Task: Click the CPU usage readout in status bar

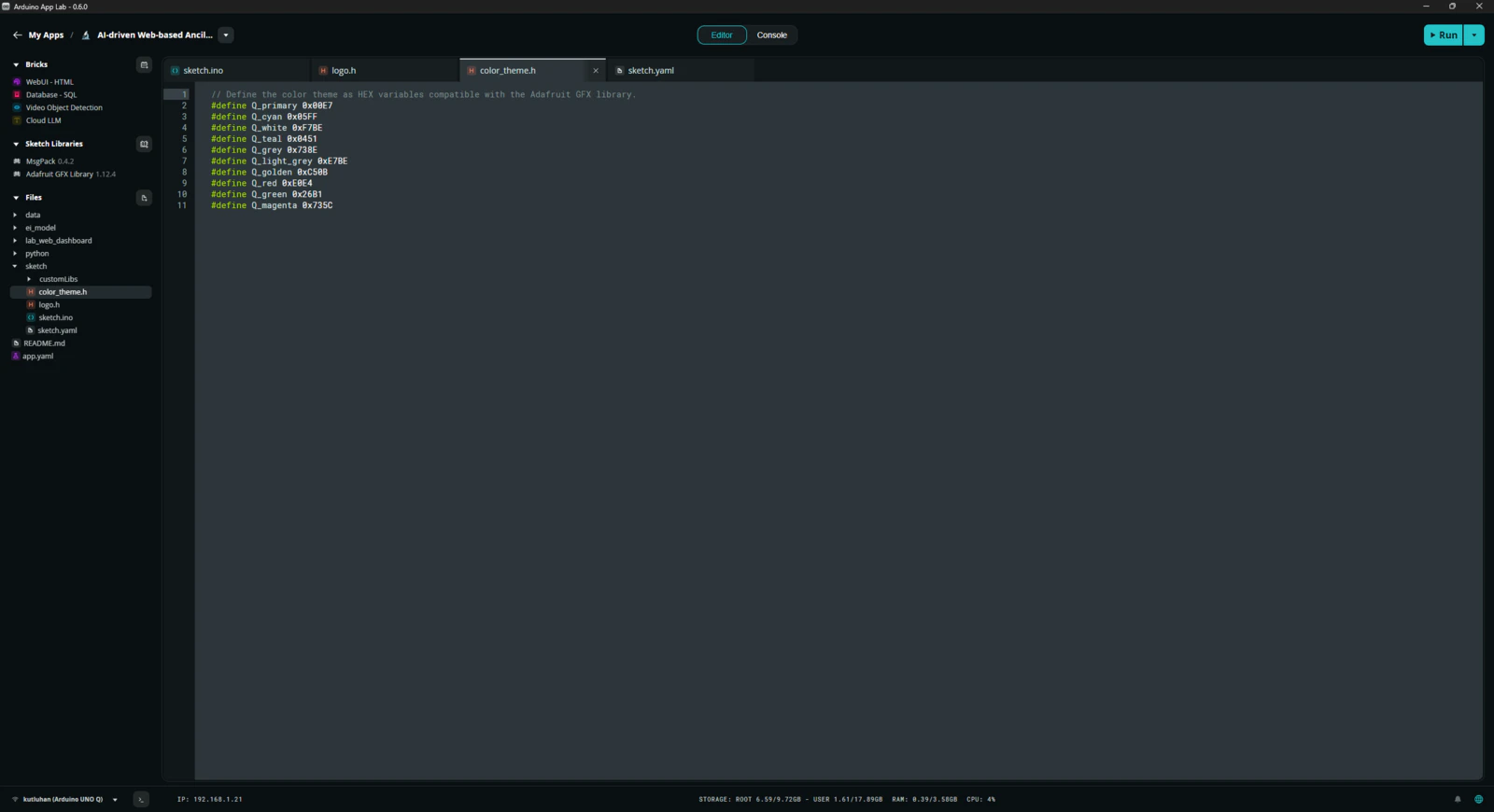Action: pos(981,800)
